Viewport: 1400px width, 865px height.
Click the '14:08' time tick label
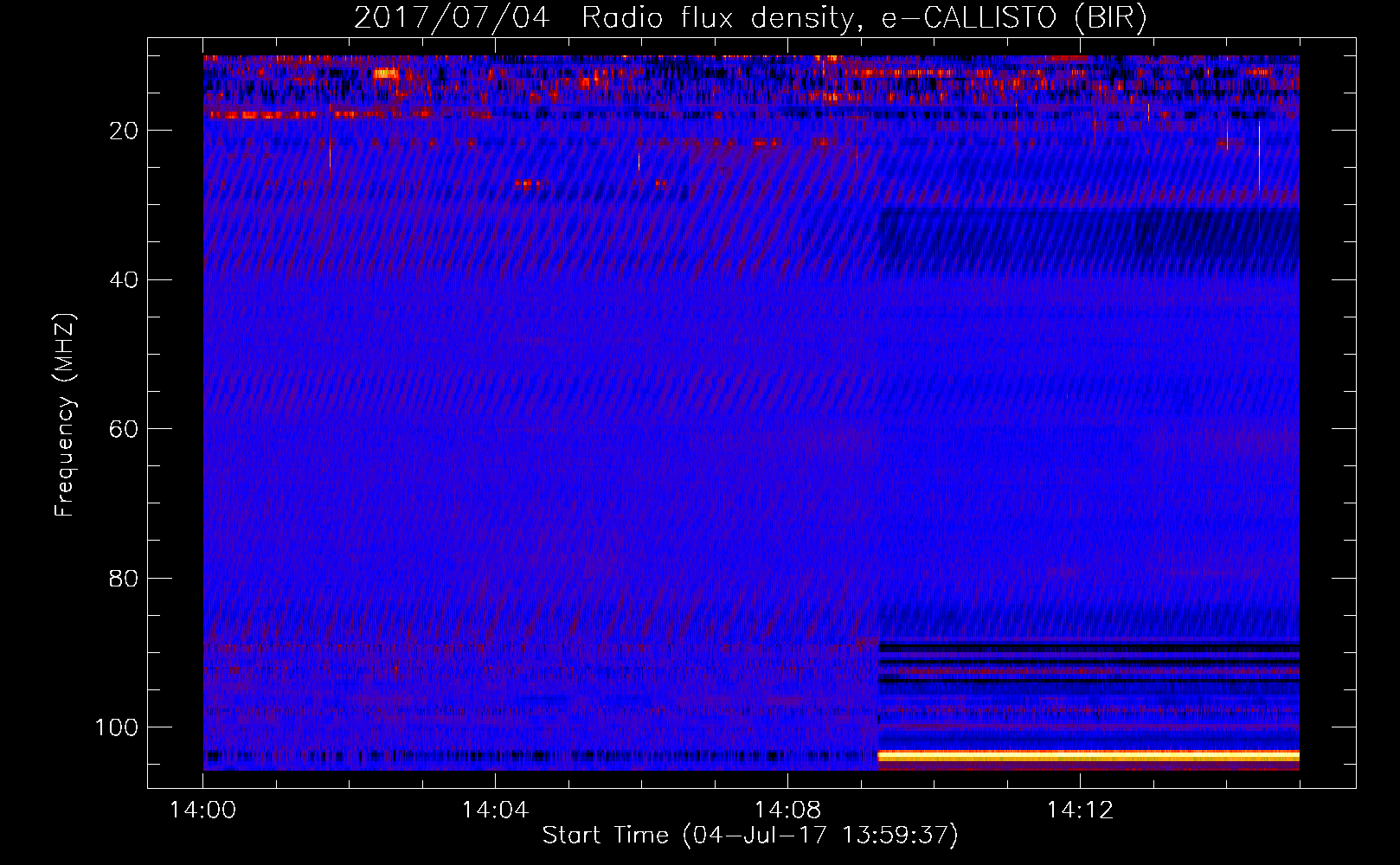(787, 811)
